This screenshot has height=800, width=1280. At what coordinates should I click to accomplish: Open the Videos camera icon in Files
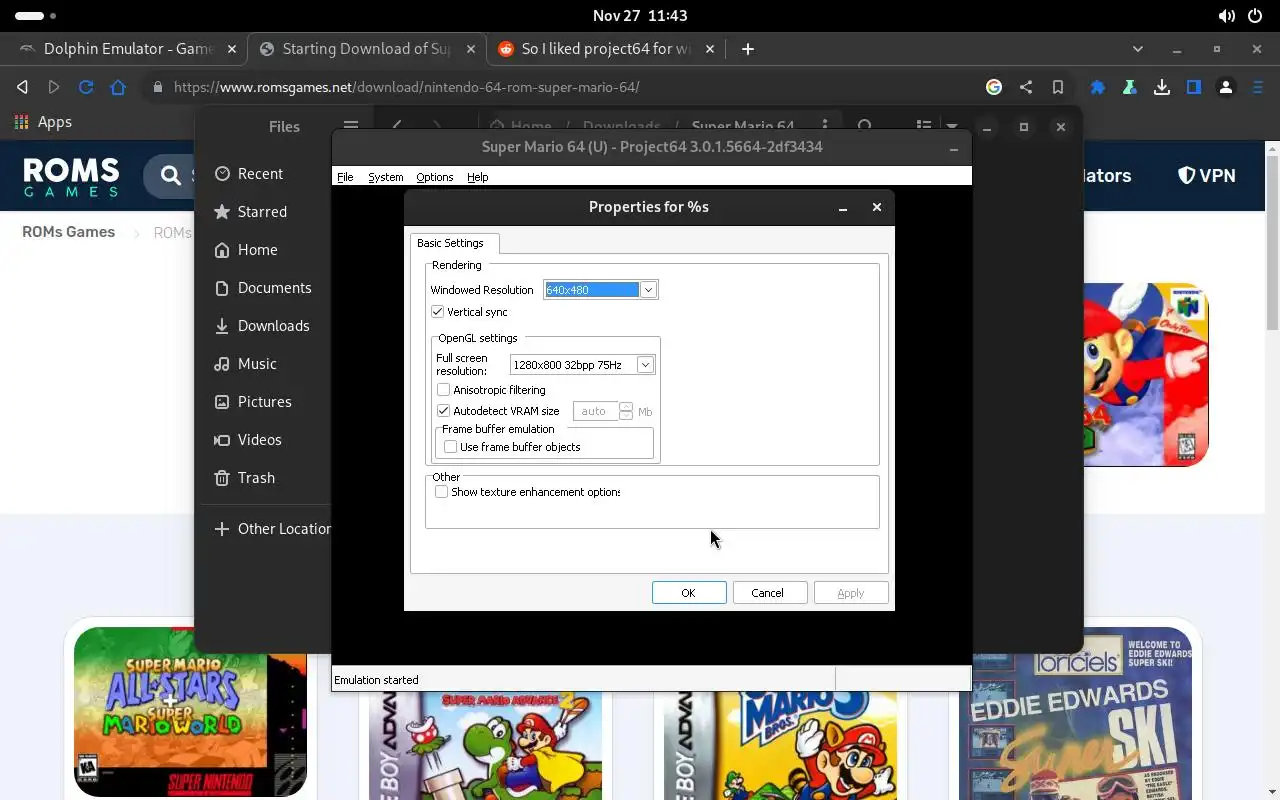tap(222, 440)
